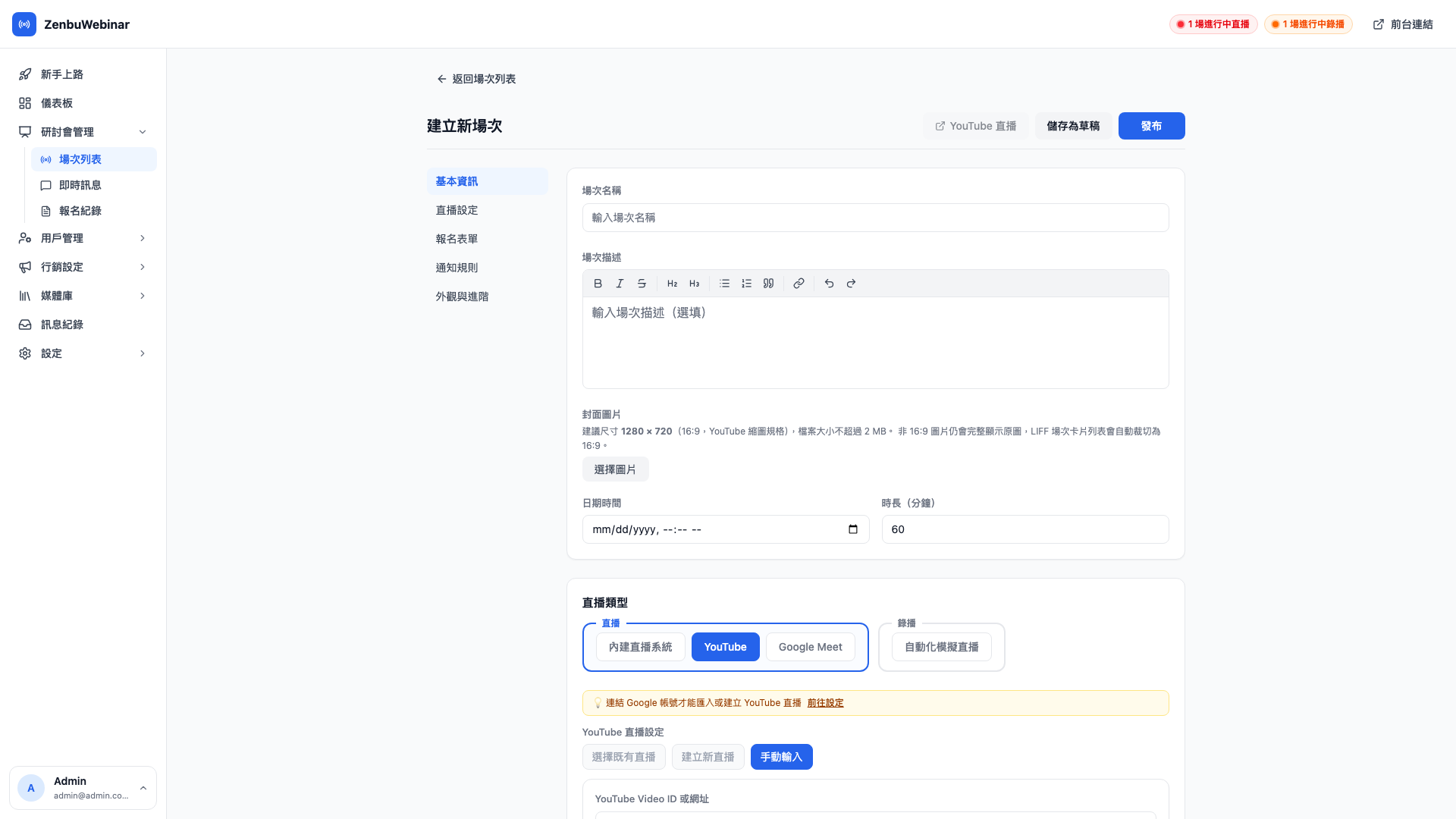Click the 用戶管理 user icon
Viewport: 1456px width, 819px height.
[x=25, y=238]
